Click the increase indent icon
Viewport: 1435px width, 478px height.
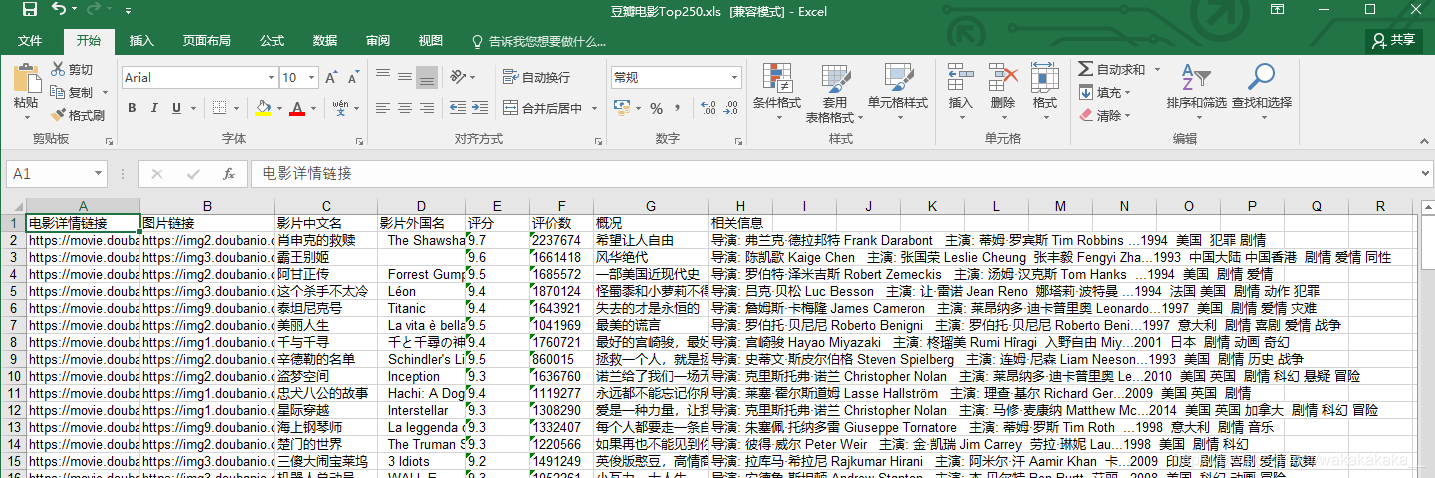tap(480, 108)
